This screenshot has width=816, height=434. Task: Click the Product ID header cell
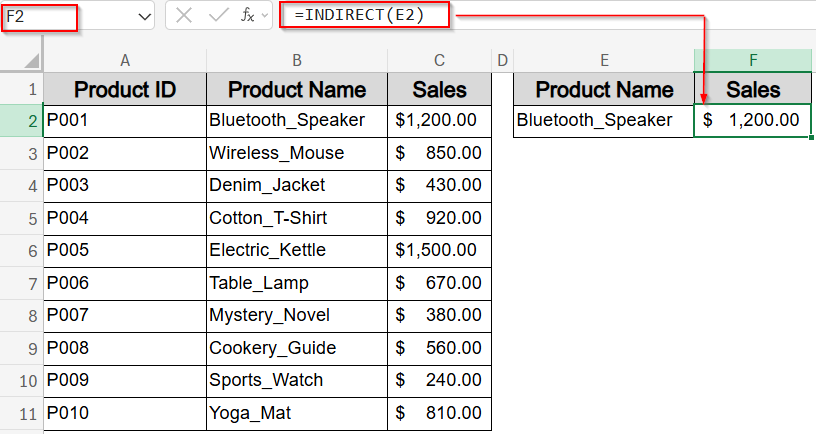tap(125, 90)
